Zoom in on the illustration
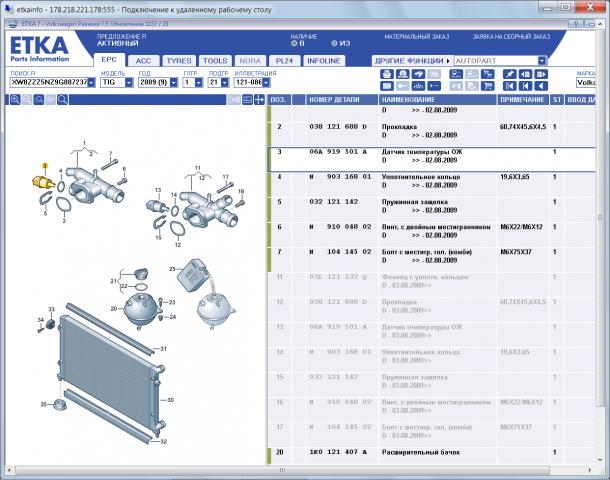The image size is (610, 480). (15, 100)
